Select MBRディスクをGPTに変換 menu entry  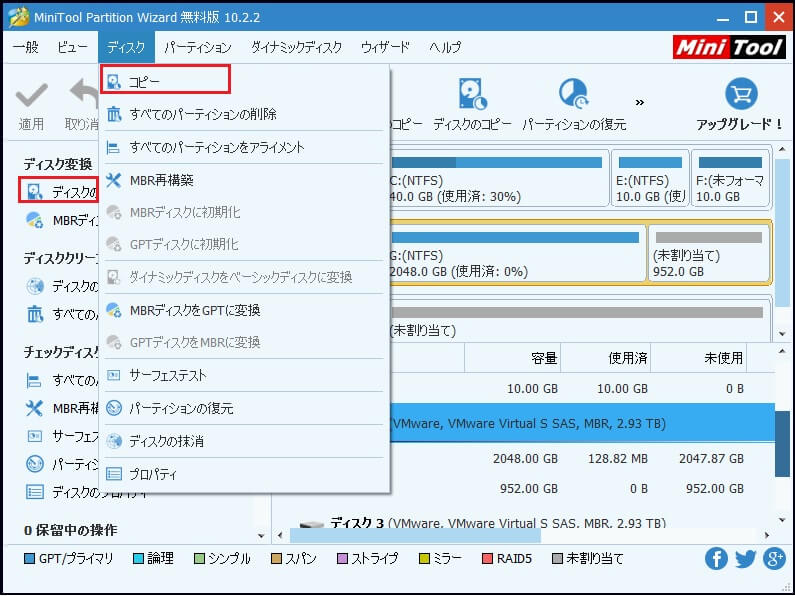click(244, 310)
